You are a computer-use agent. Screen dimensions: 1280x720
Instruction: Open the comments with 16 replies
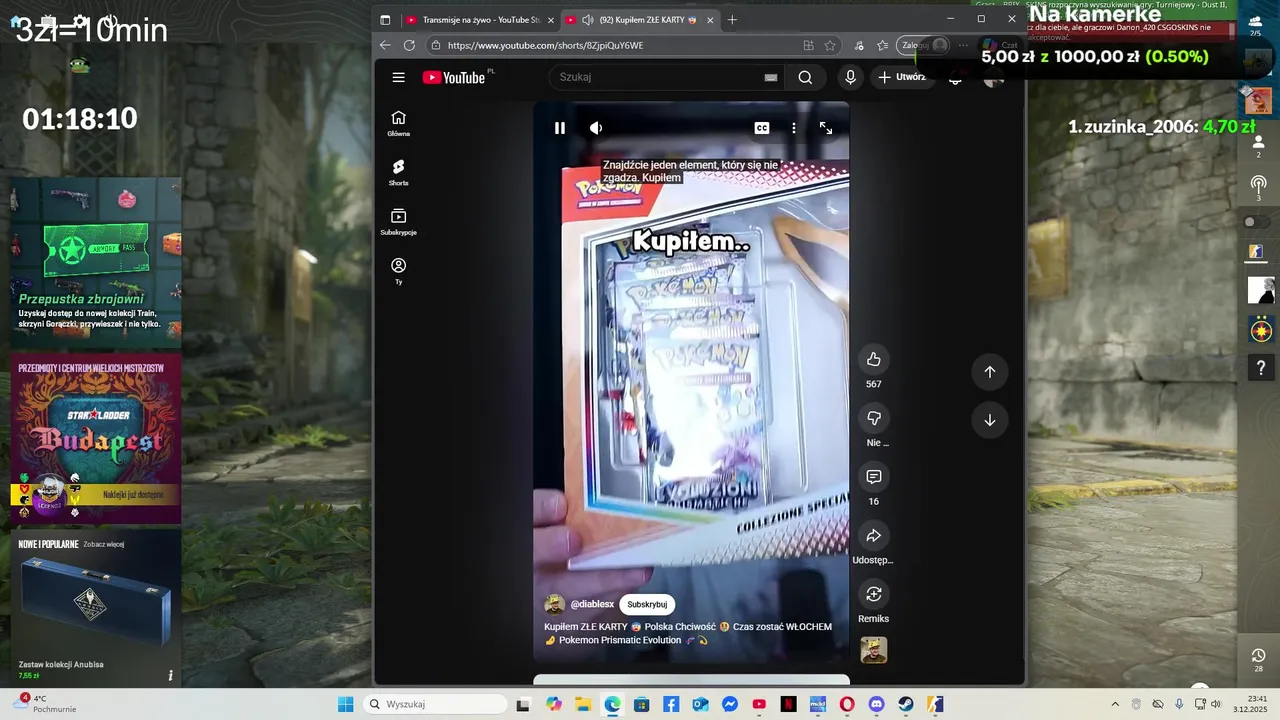tap(873, 477)
